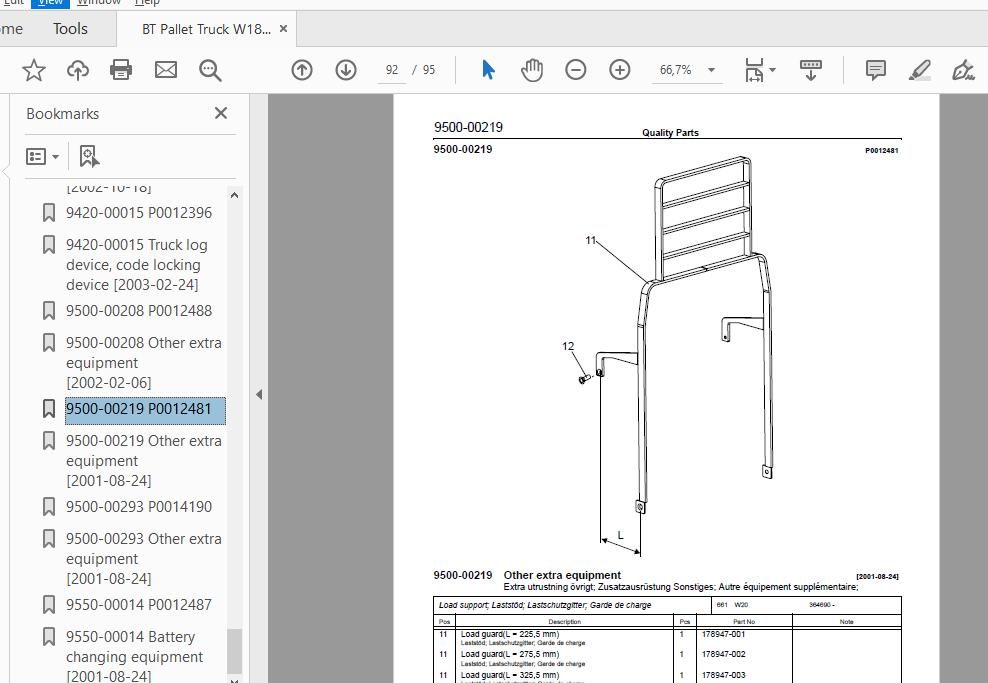Select the Hand pan tool
Screen dimensions: 988x683
(x=532, y=70)
